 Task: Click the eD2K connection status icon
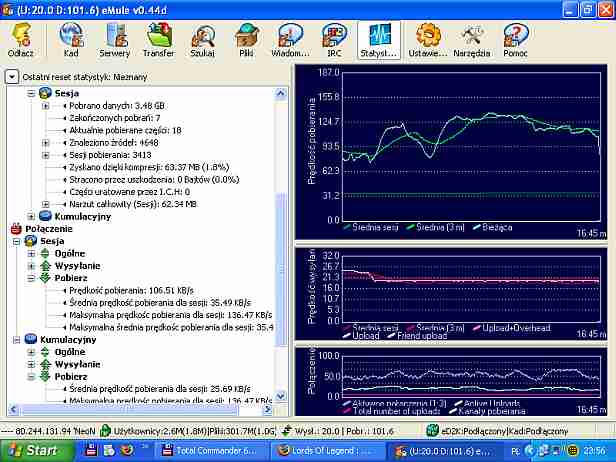coord(433,431)
